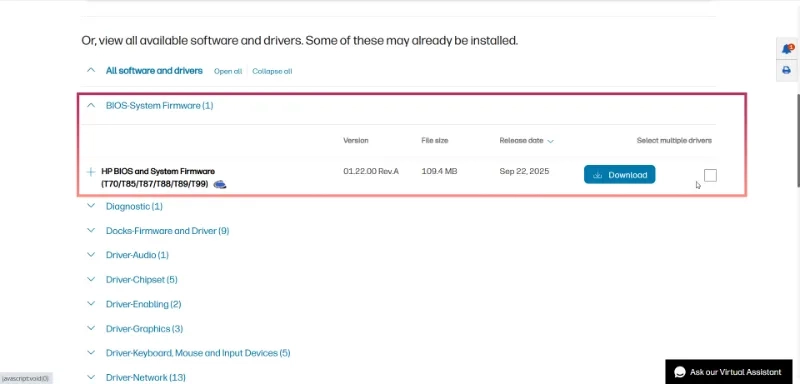The width and height of the screenshot is (800, 384).
Task: Open Ask our Virtual Assistant chat
Action: [x=729, y=372]
